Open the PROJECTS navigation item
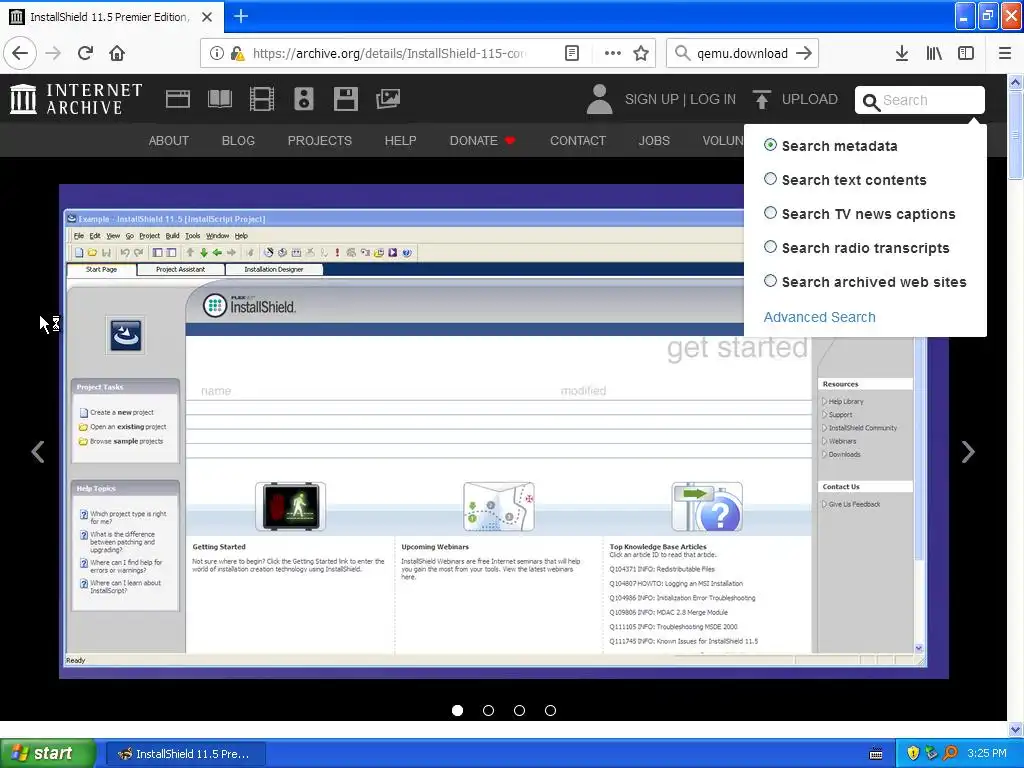Image resolution: width=1024 pixels, height=768 pixels. [x=319, y=140]
